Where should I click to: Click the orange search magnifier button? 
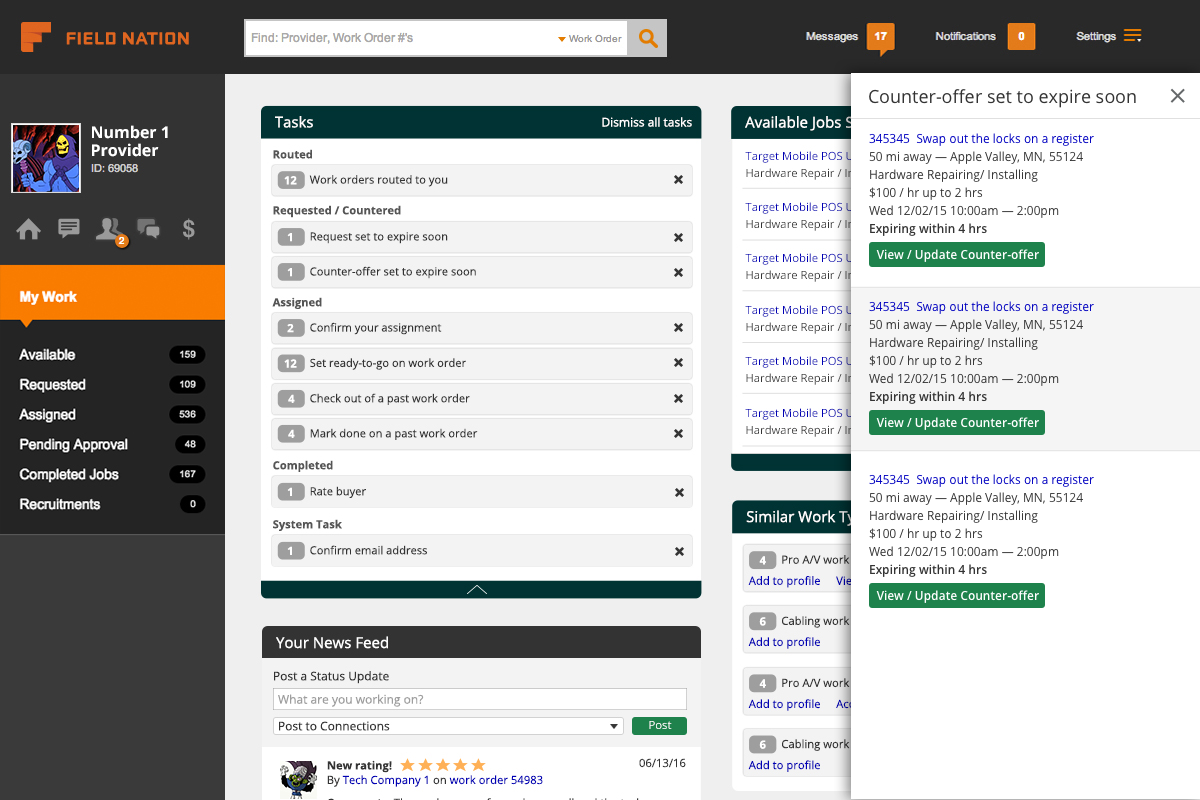point(648,38)
